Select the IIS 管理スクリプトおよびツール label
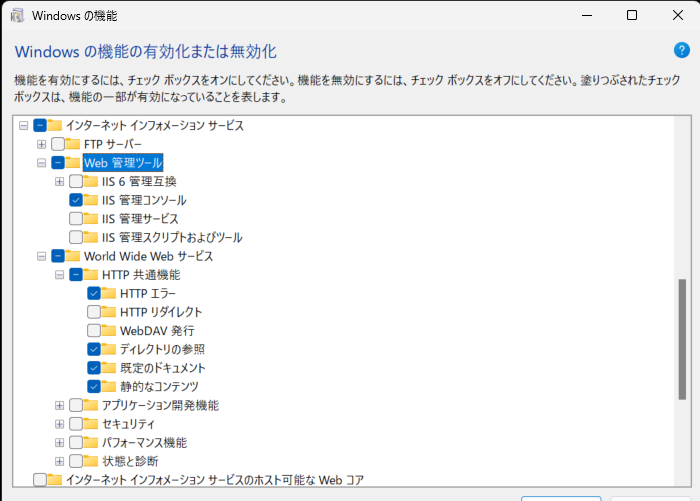Screen dimensions: 700x501 coord(172,237)
